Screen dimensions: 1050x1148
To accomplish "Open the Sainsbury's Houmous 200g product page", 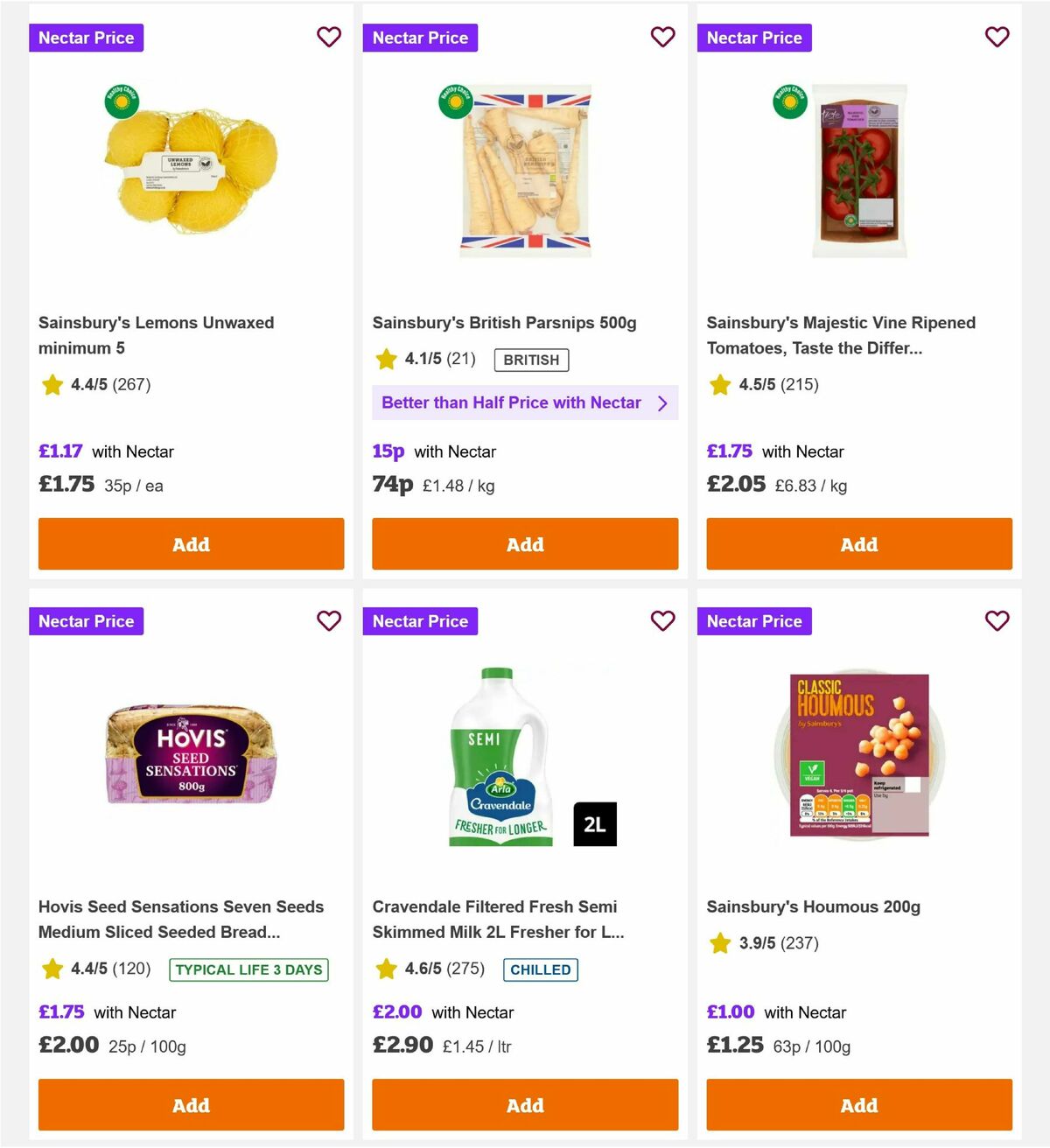I will (x=814, y=906).
